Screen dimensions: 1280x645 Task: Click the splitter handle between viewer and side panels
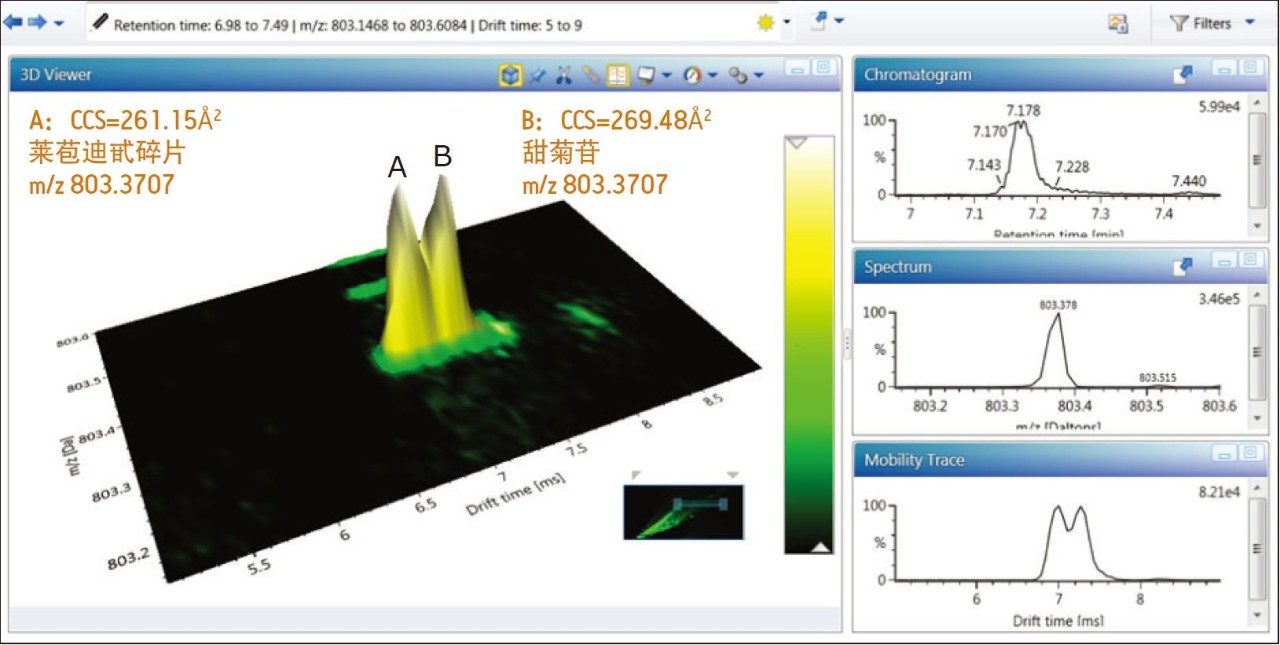847,342
